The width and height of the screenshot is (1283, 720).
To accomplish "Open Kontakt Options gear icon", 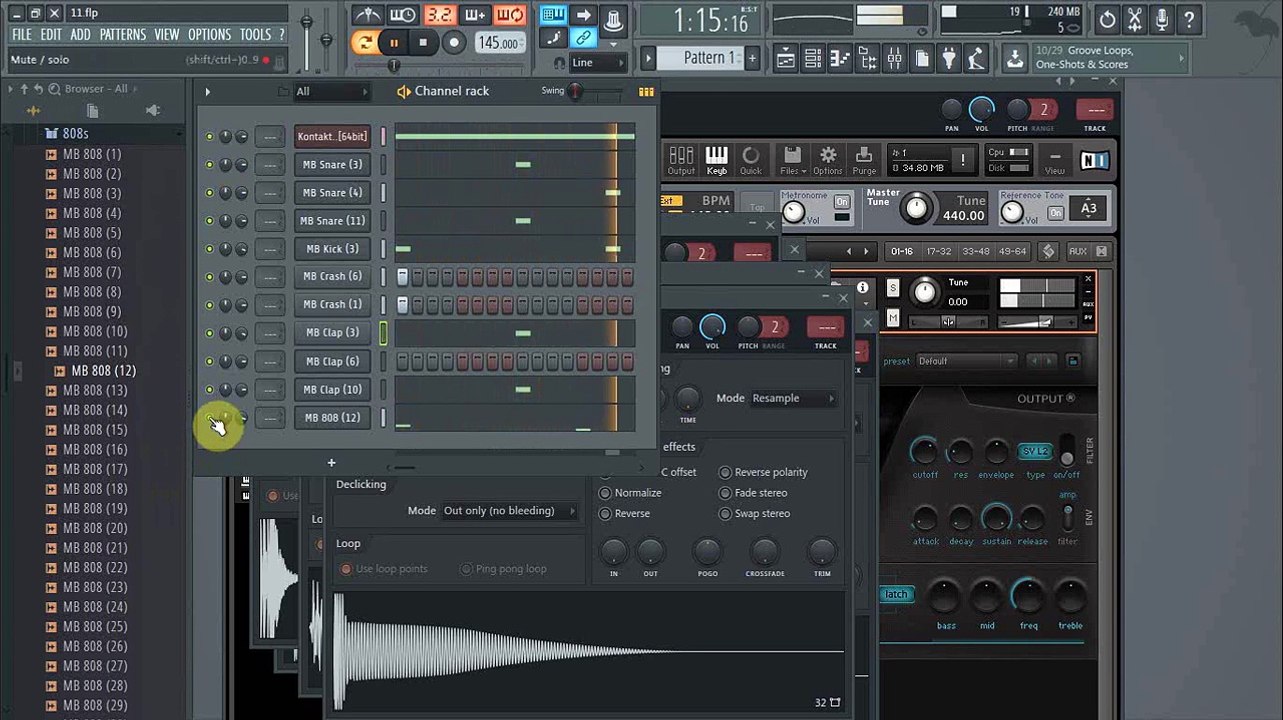I will (828, 159).
